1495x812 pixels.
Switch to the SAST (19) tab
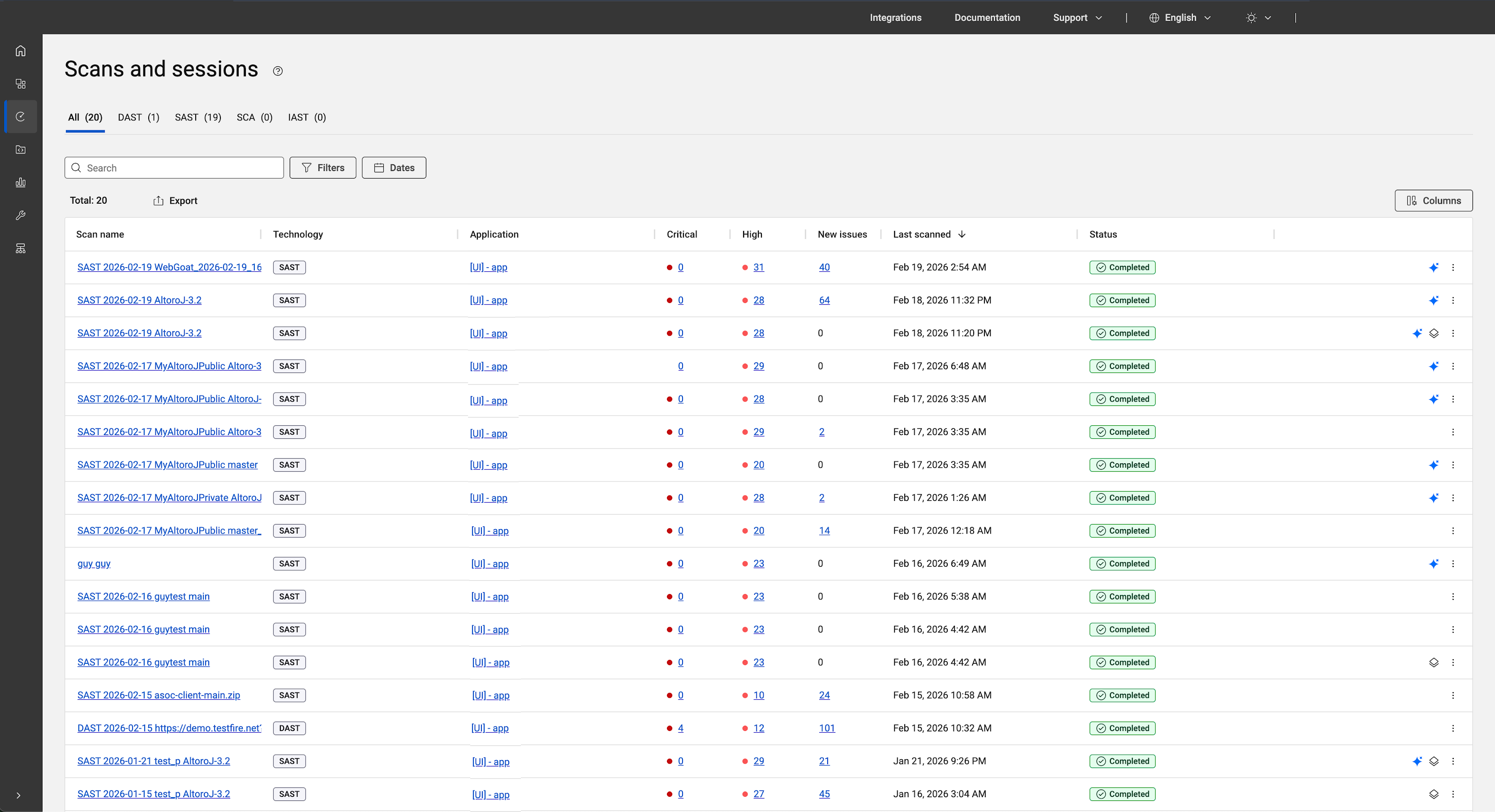pyautogui.click(x=198, y=117)
